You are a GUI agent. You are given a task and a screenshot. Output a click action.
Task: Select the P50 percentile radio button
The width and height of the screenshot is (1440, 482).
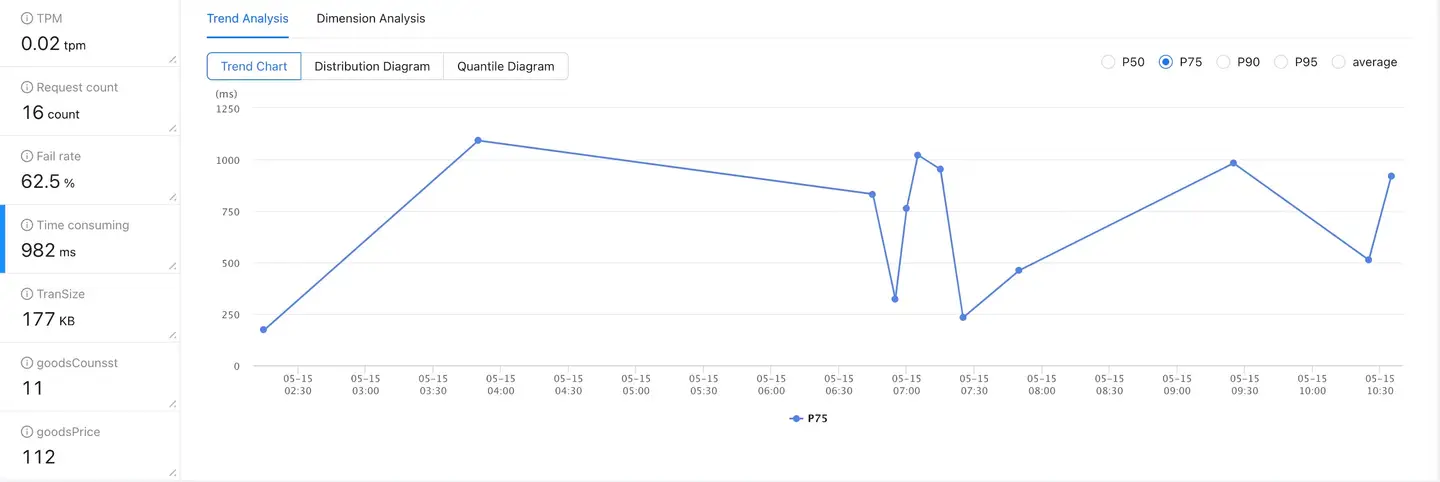(x=1108, y=62)
